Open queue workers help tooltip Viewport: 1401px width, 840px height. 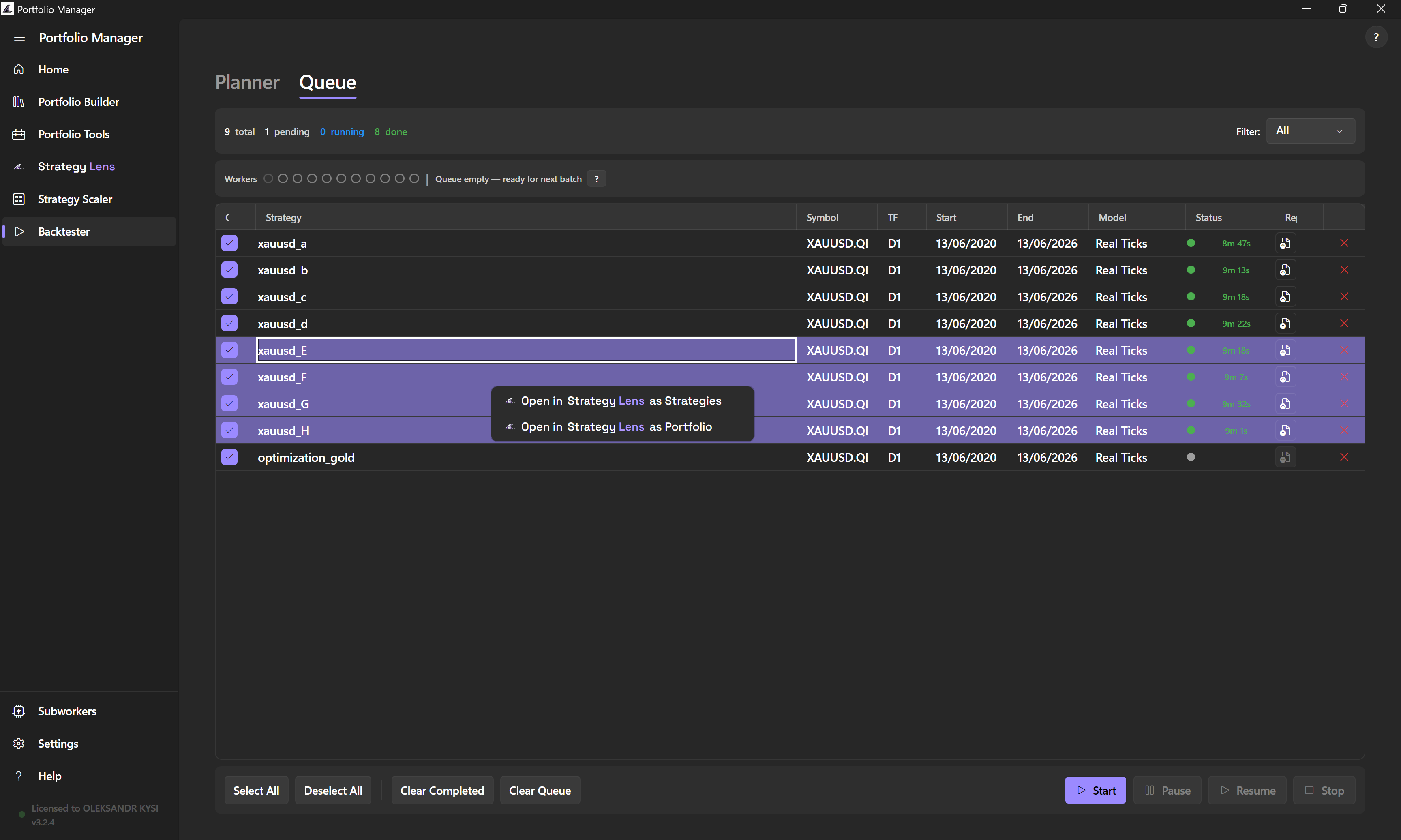(x=596, y=179)
